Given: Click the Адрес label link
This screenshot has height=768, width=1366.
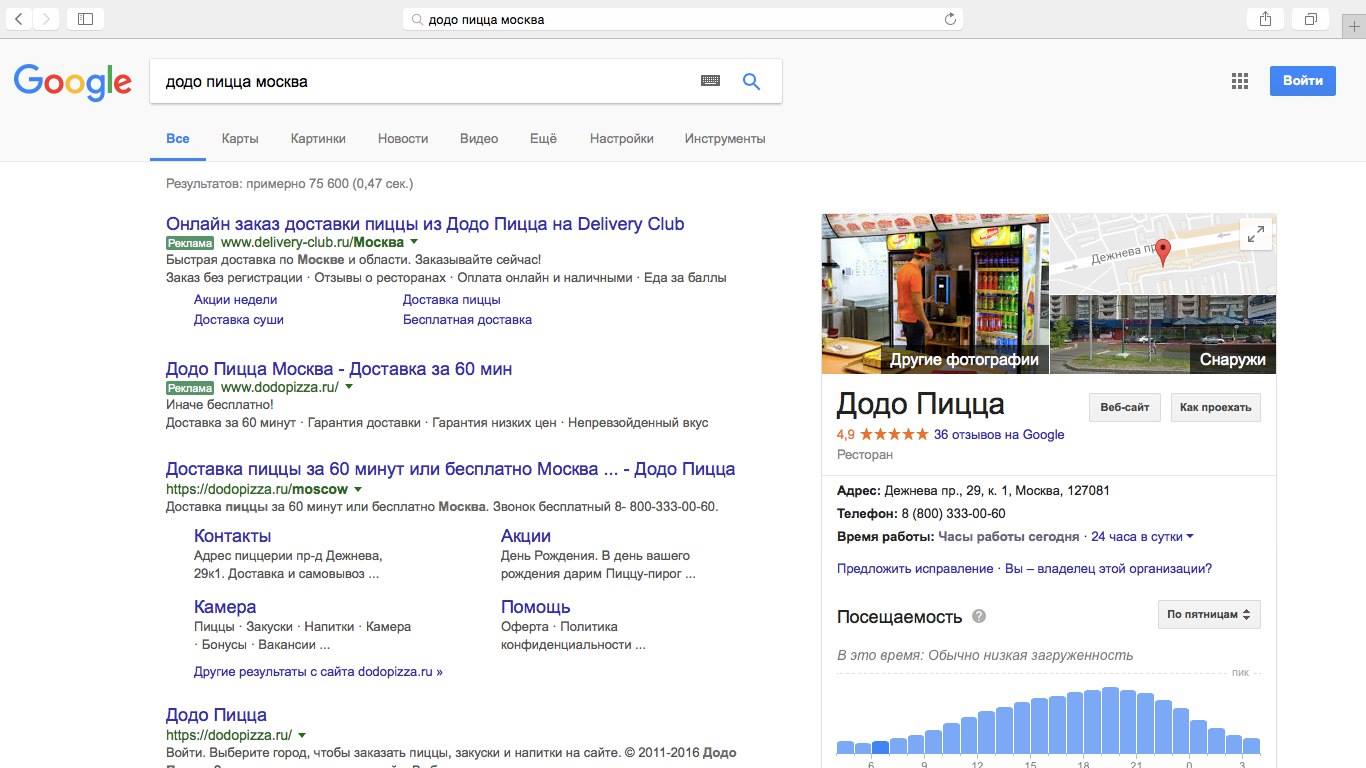Looking at the screenshot, I should coord(859,491).
